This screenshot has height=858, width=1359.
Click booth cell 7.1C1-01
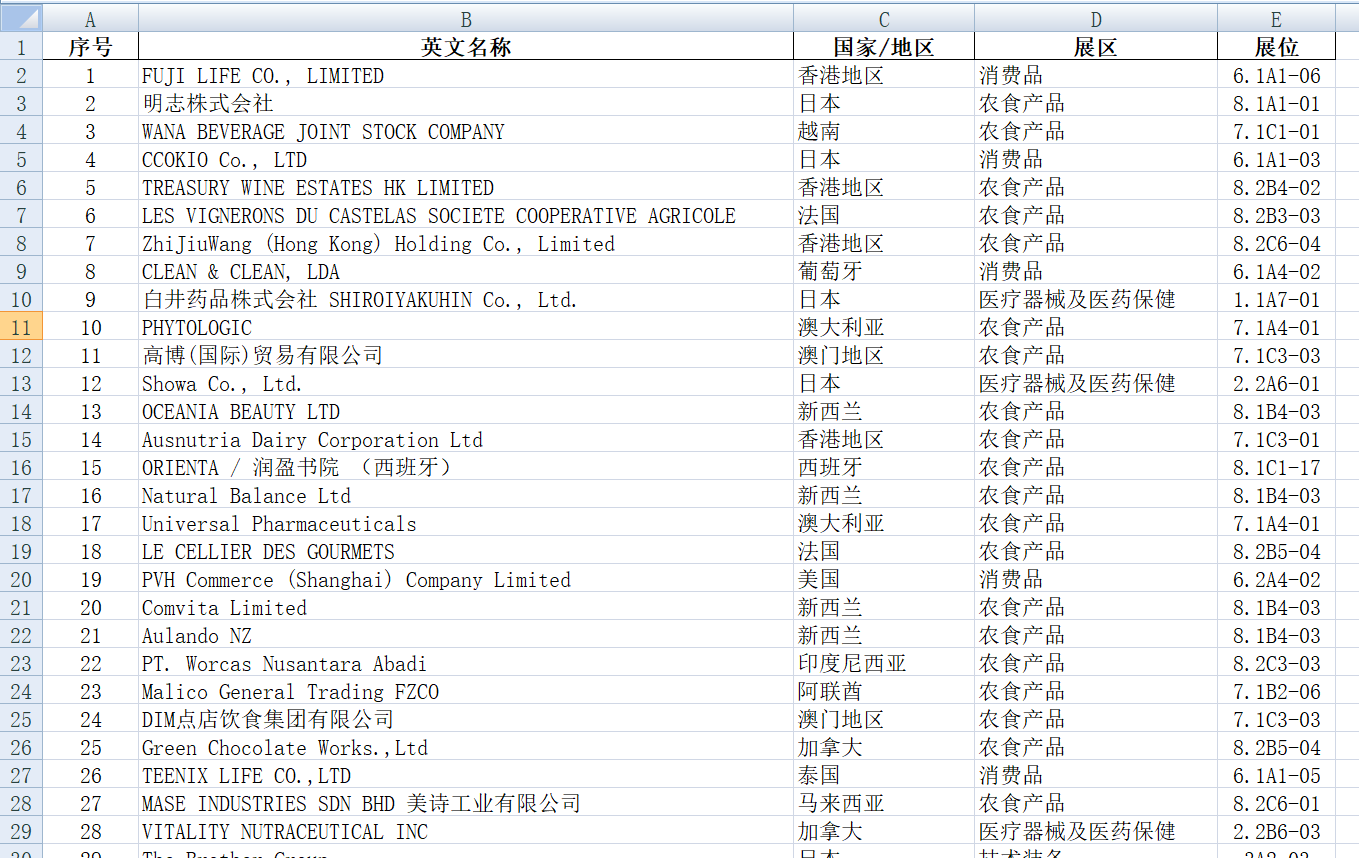coord(1276,131)
